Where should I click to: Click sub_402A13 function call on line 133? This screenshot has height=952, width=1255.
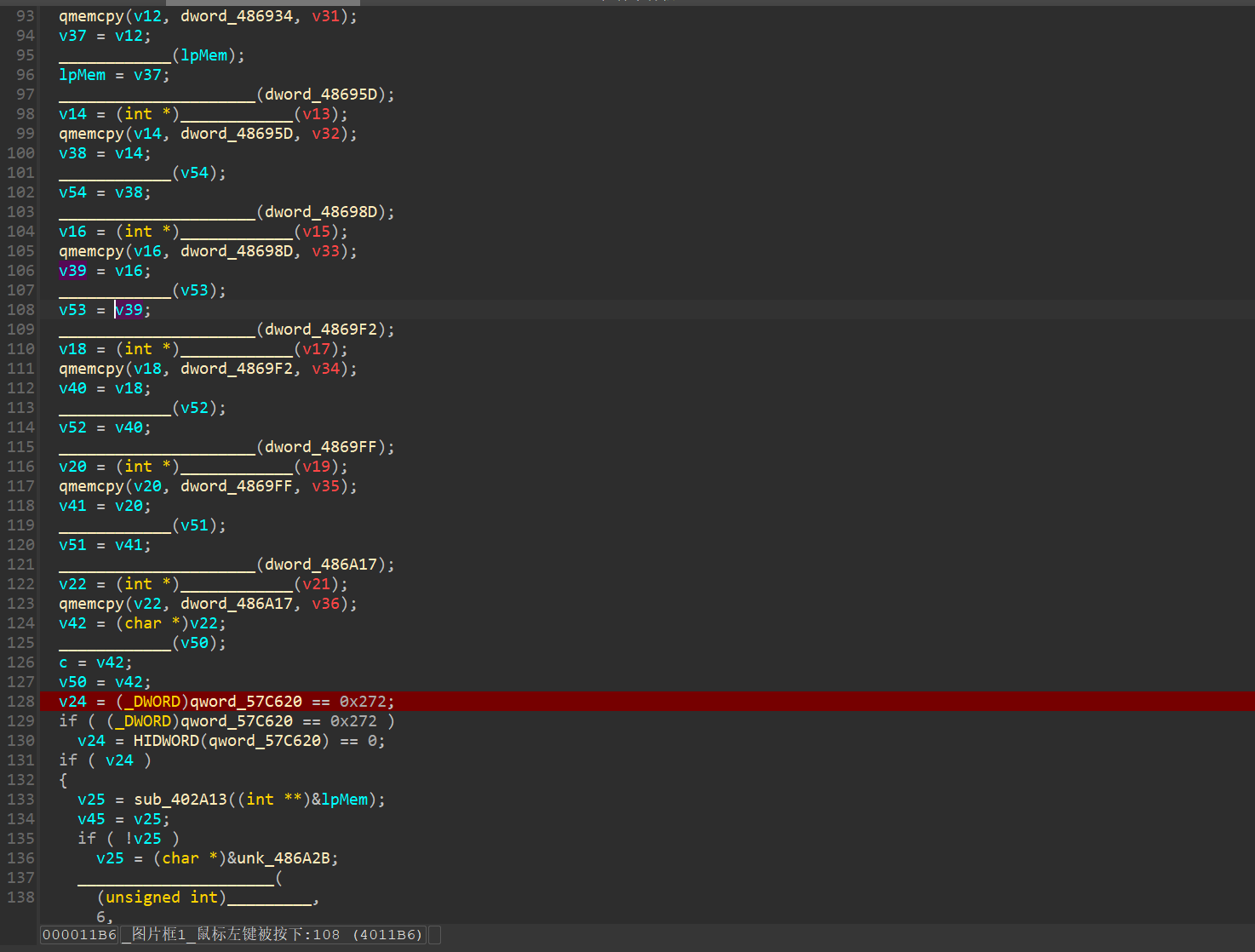181,800
